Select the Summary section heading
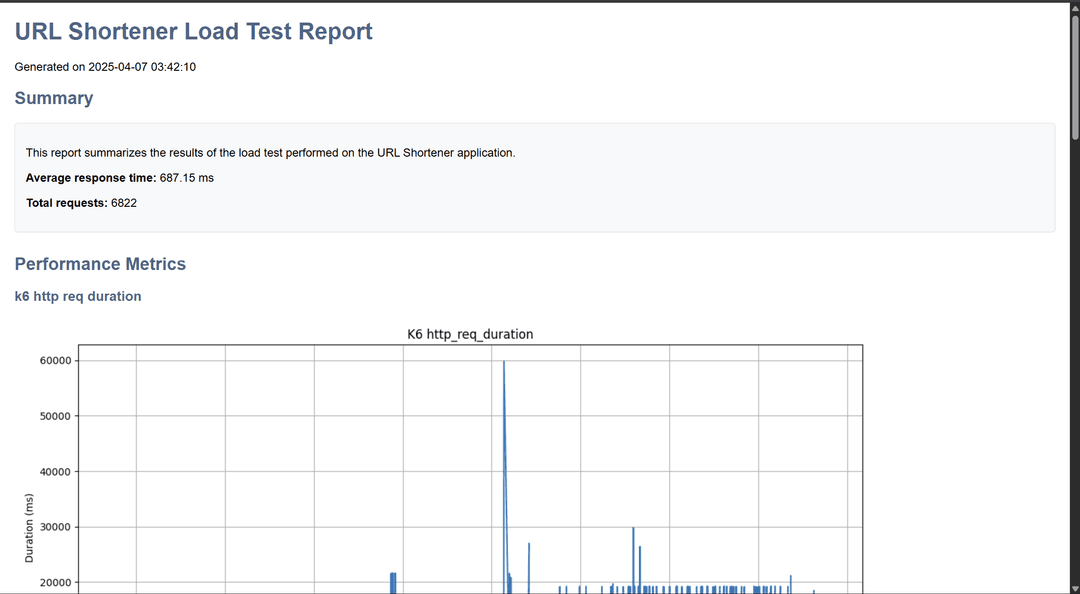 [x=54, y=98]
